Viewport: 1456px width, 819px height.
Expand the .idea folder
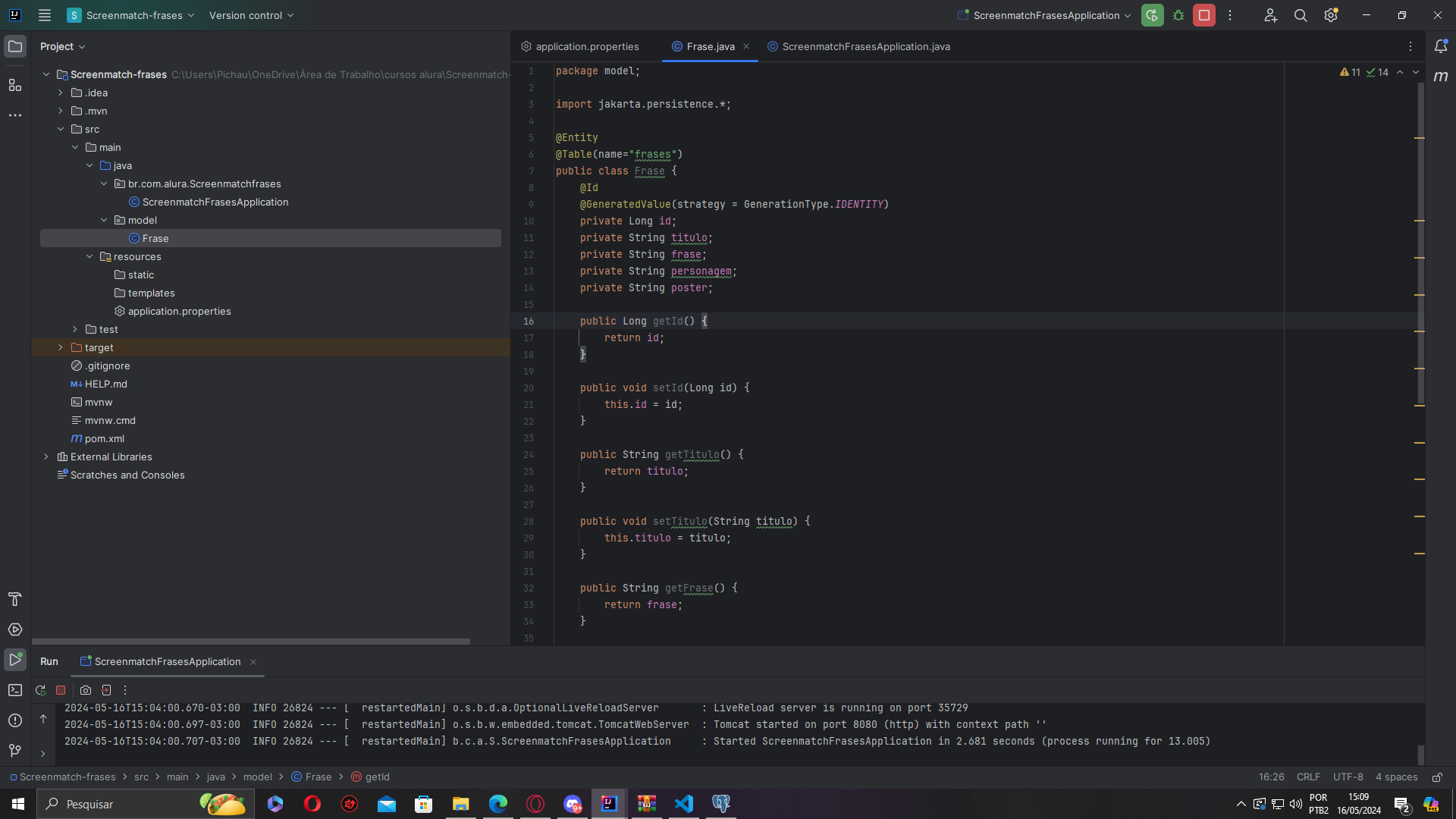click(61, 93)
